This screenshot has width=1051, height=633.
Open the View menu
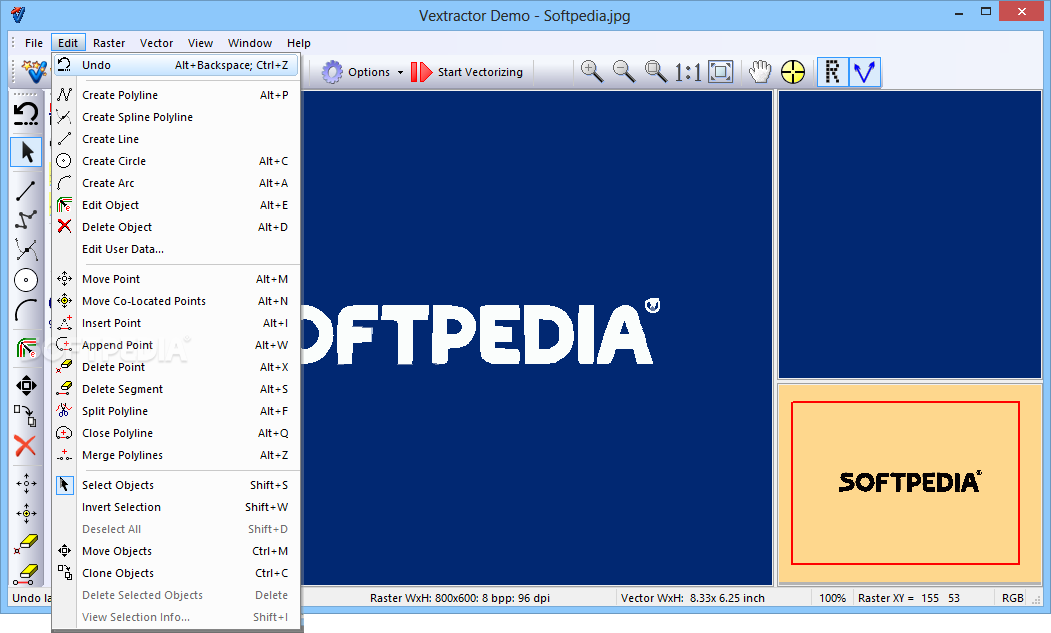(x=200, y=43)
